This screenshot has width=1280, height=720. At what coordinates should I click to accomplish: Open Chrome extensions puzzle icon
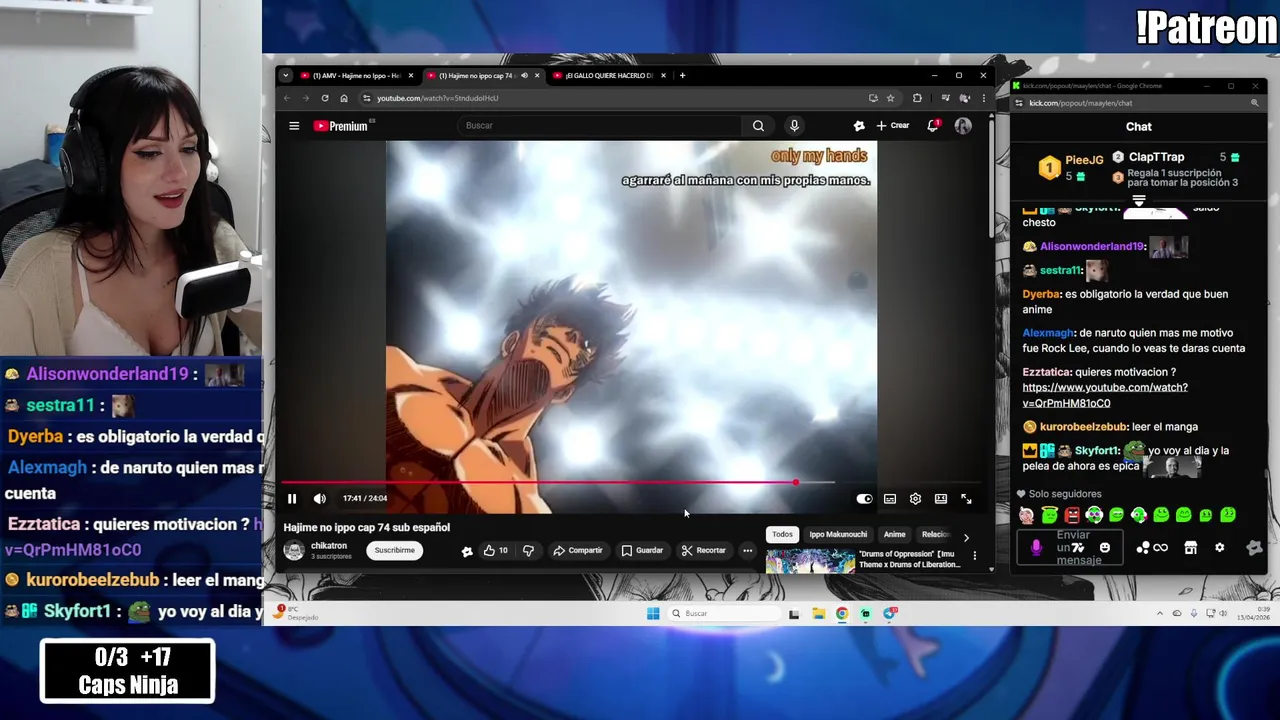click(917, 98)
